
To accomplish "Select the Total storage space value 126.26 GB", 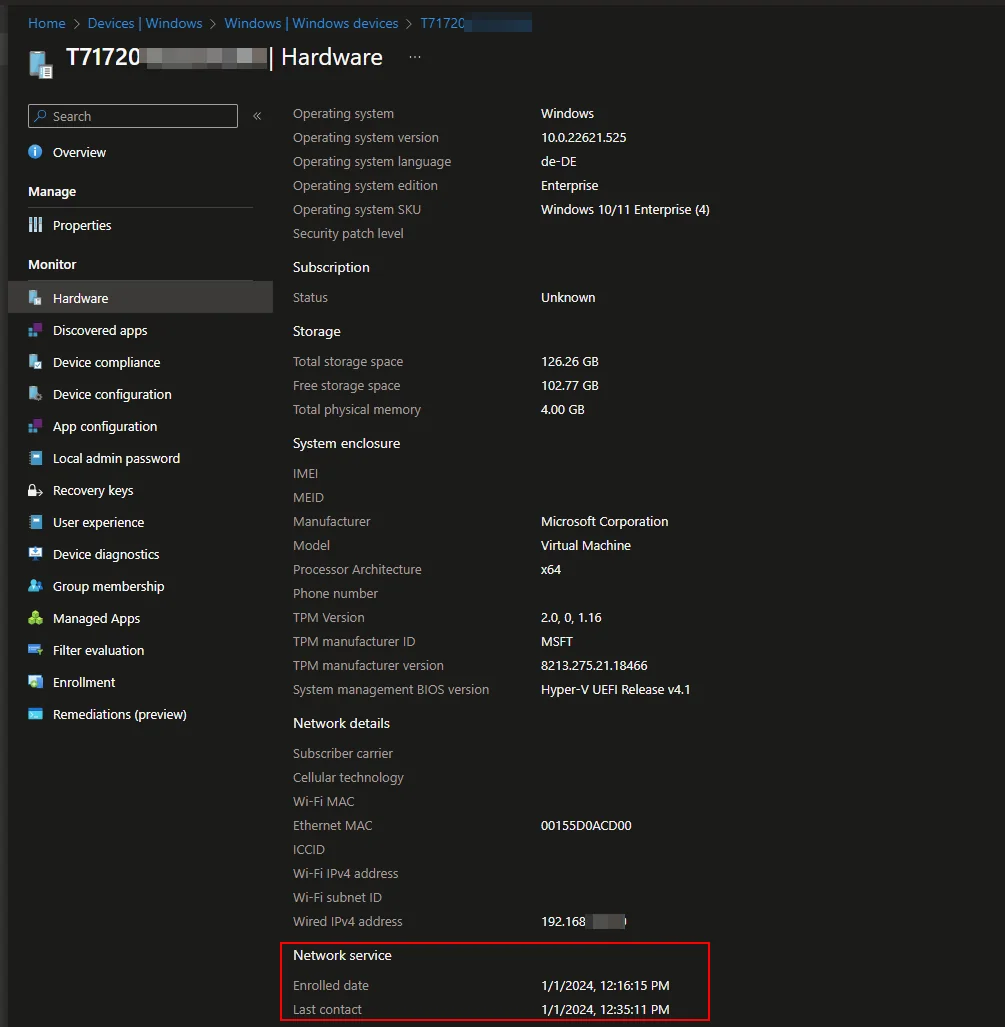I will pyautogui.click(x=570, y=362).
